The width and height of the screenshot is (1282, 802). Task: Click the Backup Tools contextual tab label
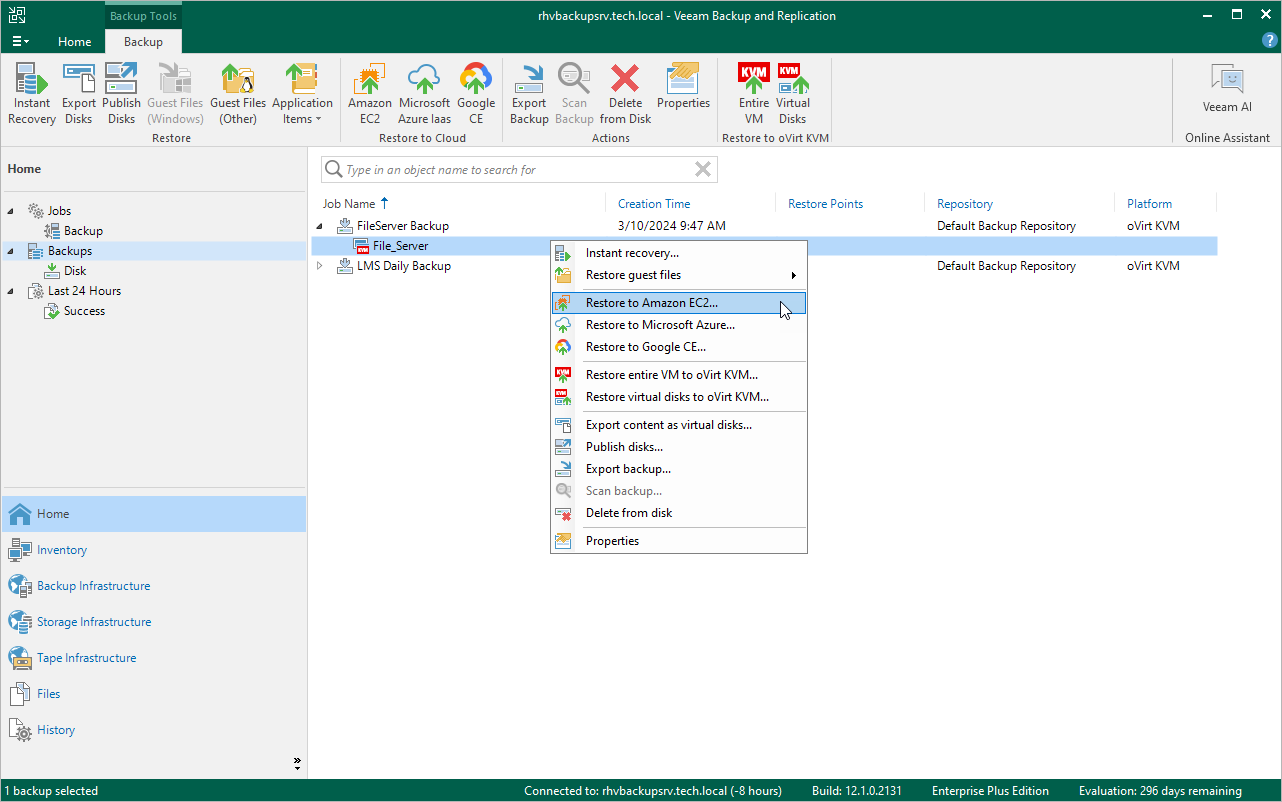[143, 16]
